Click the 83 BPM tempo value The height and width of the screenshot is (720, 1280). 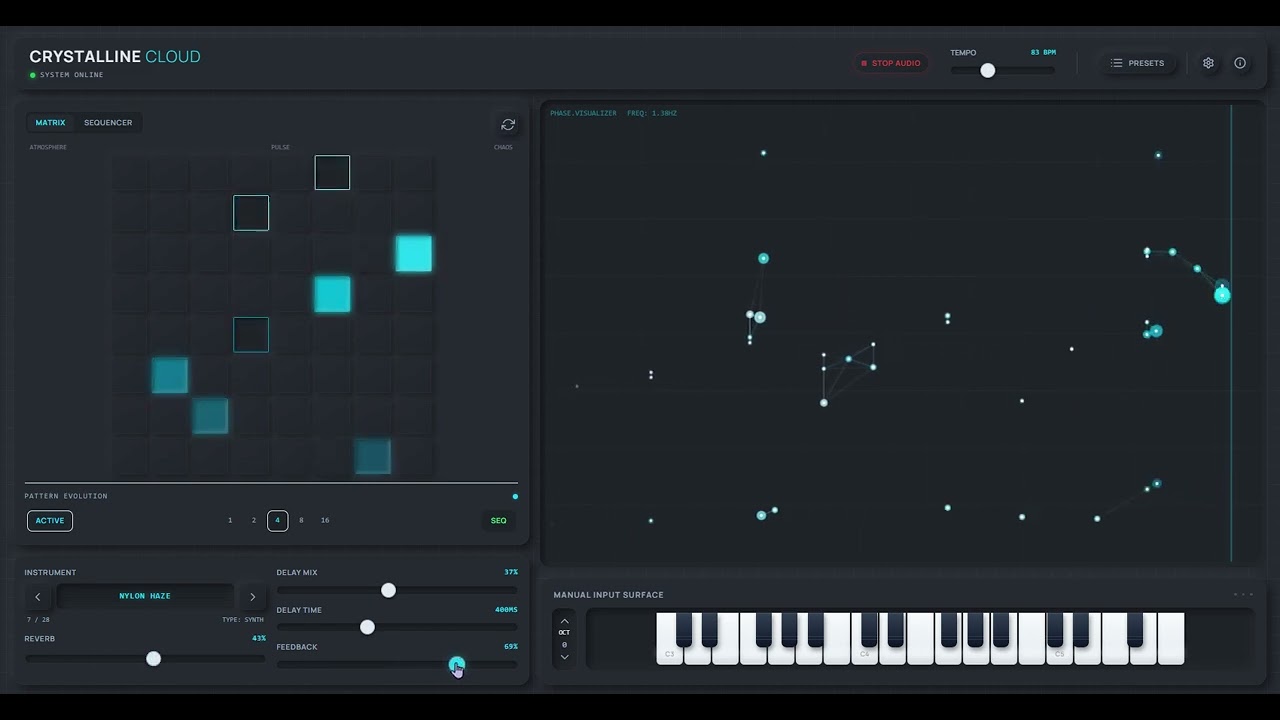(x=1043, y=52)
